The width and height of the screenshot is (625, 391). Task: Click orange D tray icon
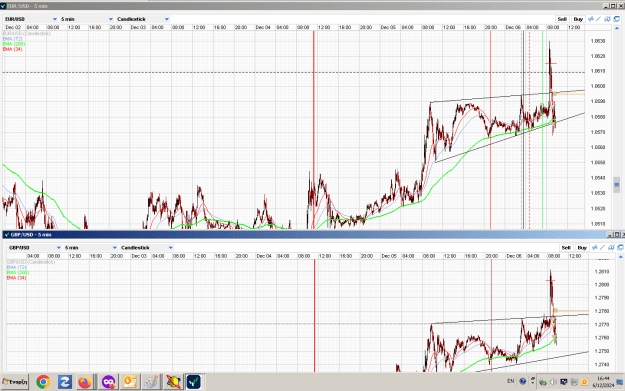tap(584, 382)
